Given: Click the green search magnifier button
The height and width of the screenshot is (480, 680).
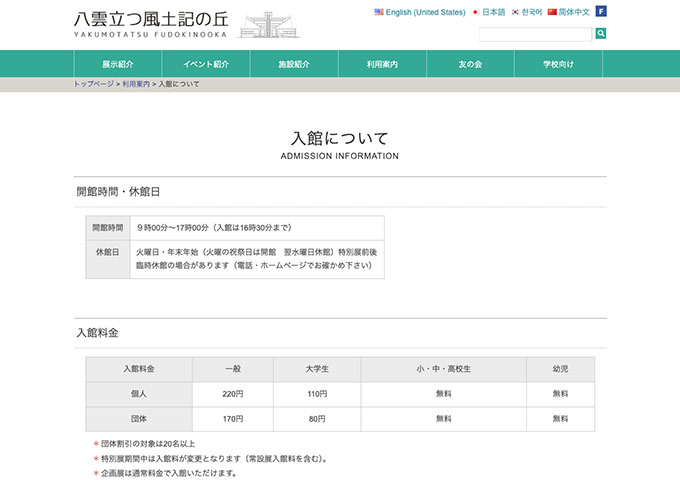Looking at the screenshot, I should (x=601, y=33).
